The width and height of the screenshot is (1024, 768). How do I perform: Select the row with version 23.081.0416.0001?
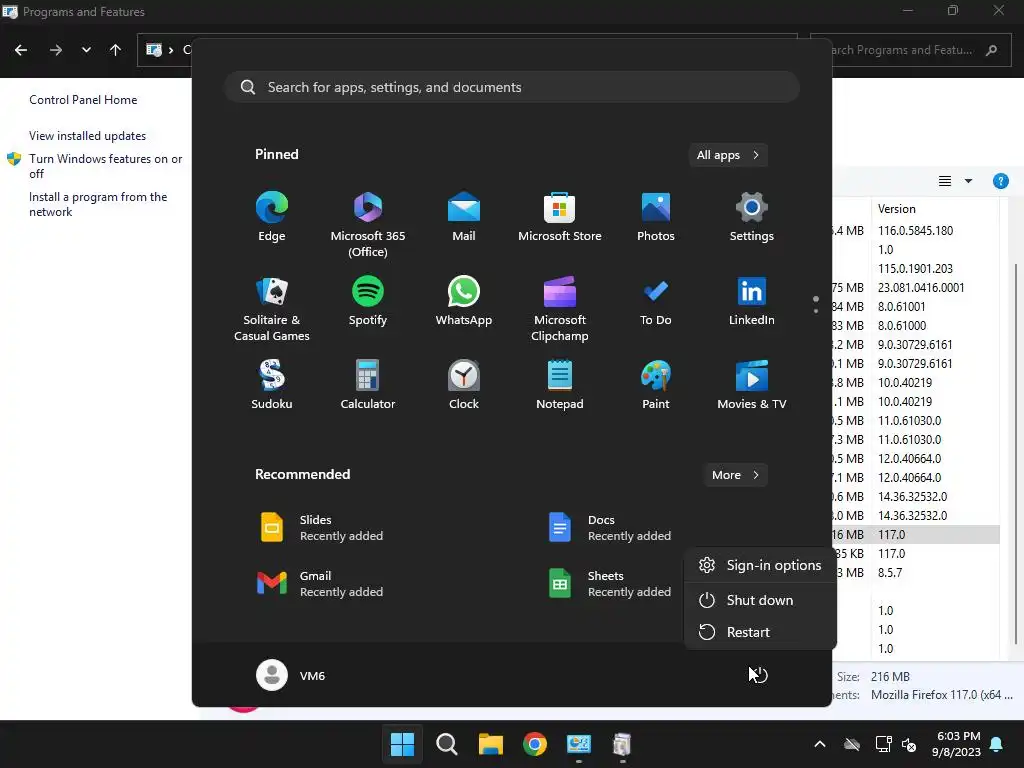click(916, 287)
